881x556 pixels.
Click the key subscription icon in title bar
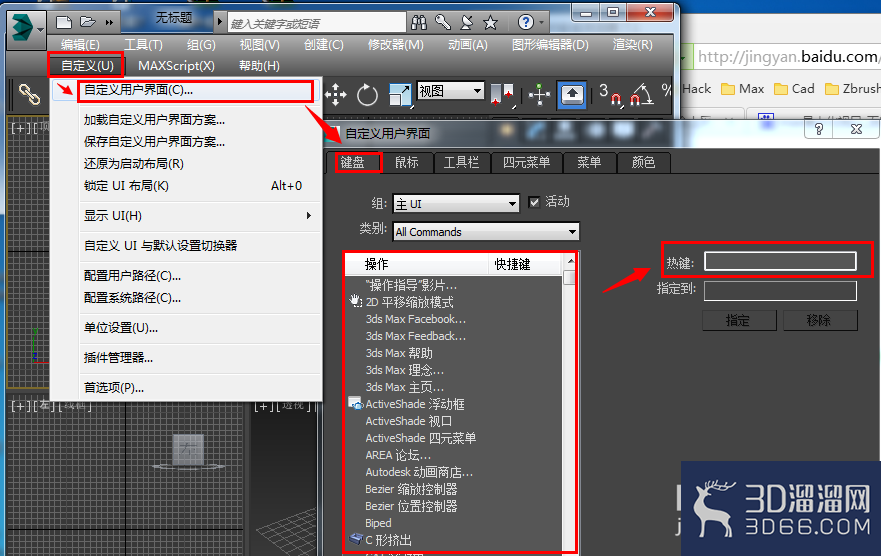pos(443,22)
